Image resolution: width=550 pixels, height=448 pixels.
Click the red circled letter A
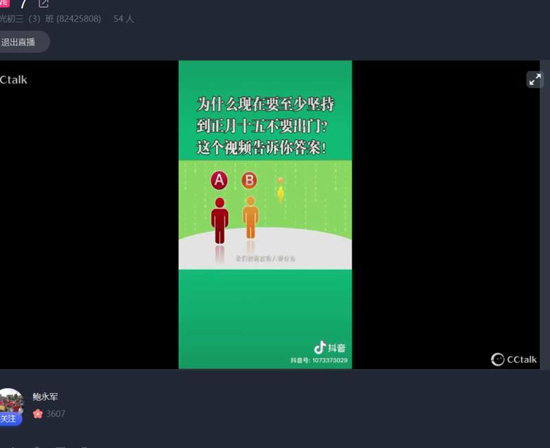click(x=219, y=180)
